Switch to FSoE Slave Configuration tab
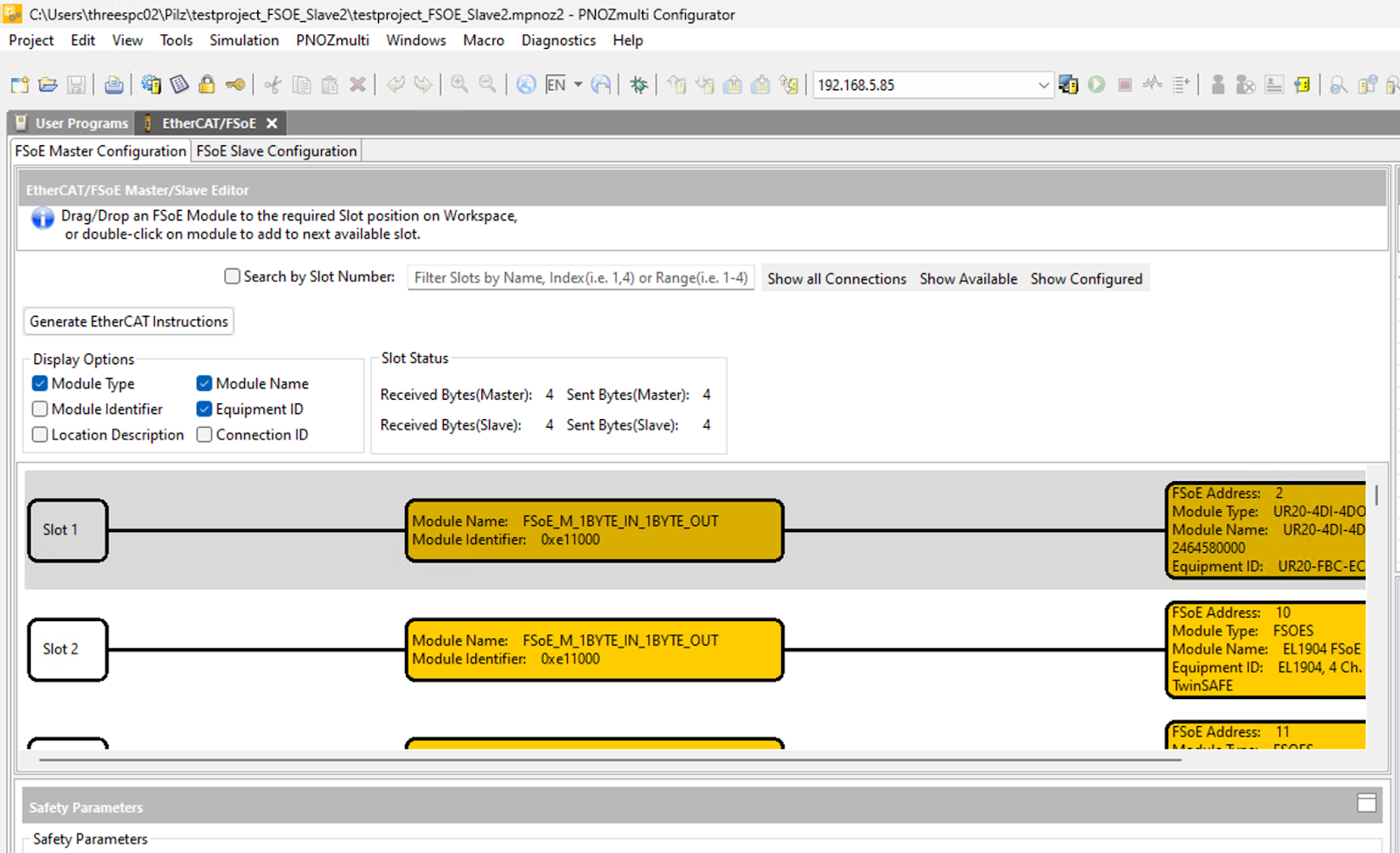This screenshot has height=853, width=1400. [276, 150]
